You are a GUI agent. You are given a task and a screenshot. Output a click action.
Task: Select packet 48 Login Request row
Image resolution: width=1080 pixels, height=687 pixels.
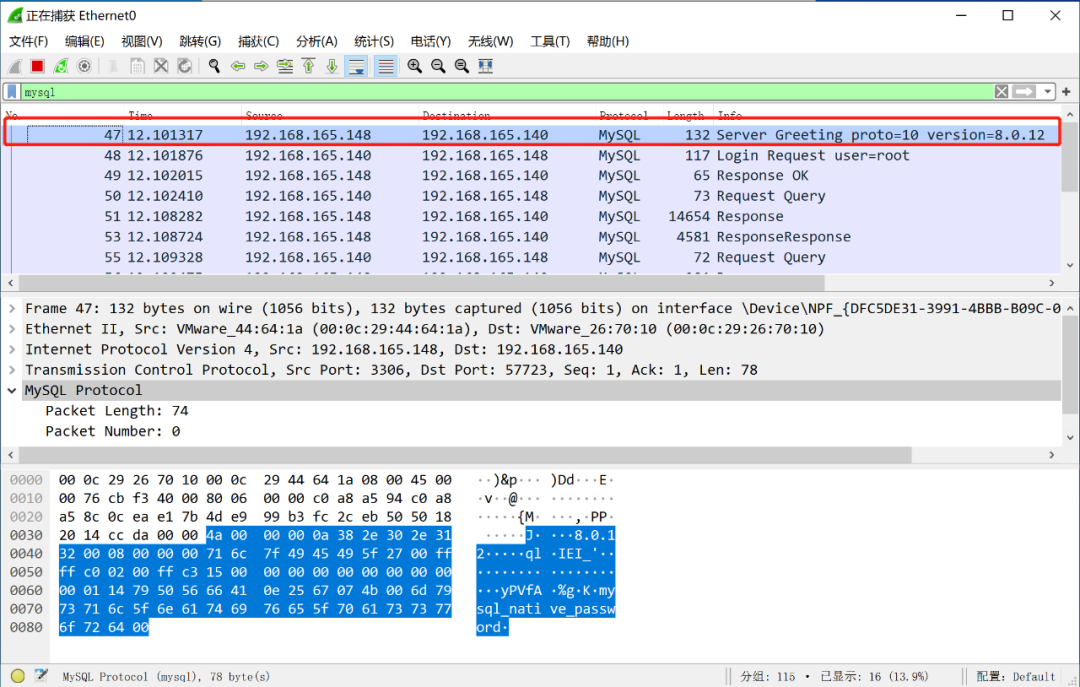[x=500, y=155]
